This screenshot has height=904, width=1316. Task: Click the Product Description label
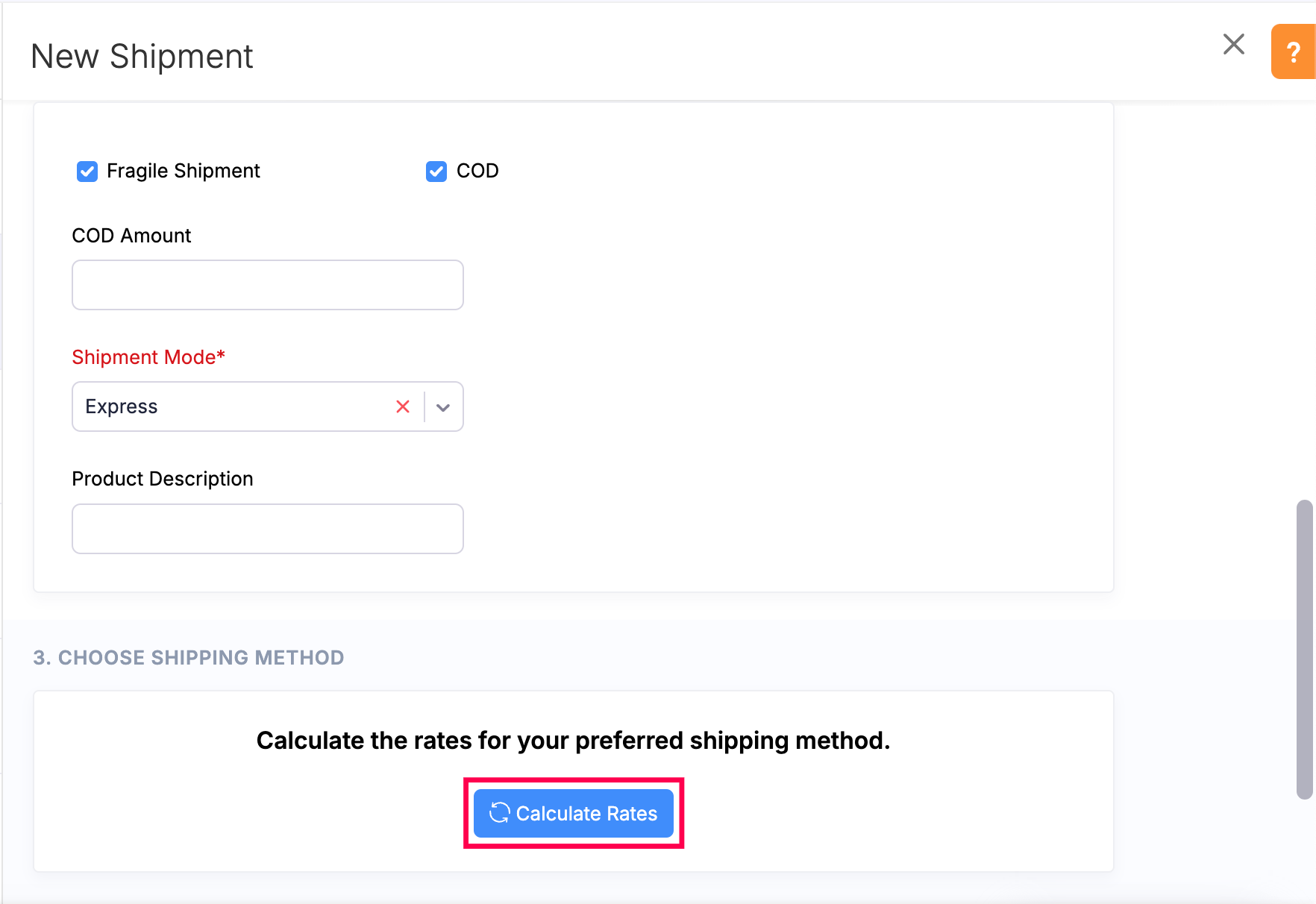(x=163, y=479)
